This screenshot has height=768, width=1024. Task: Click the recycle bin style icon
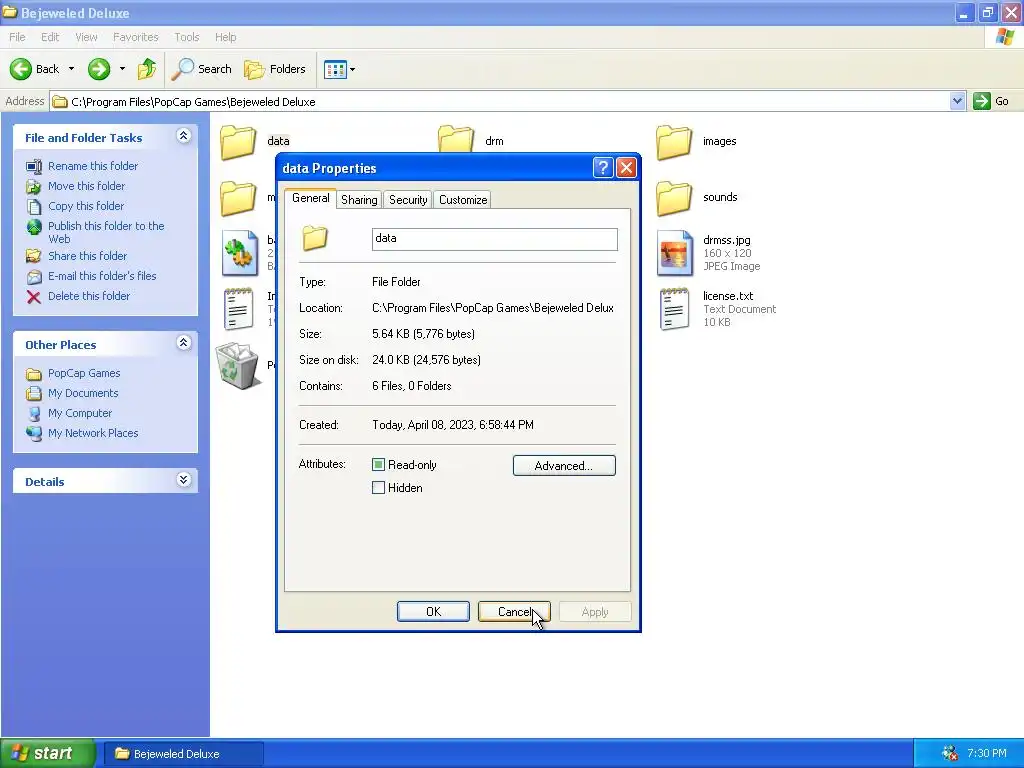[x=238, y=366]
